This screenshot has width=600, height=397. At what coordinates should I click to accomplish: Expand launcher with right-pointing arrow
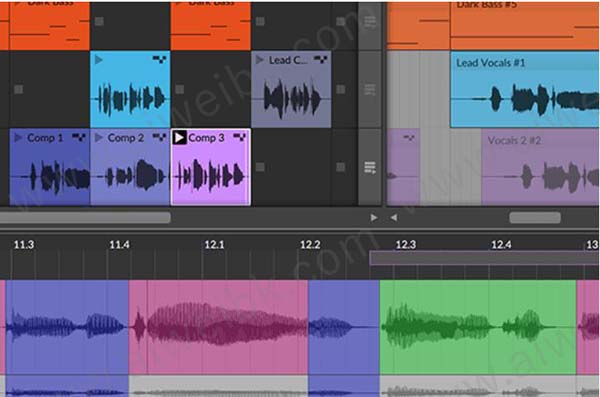pos(374,218)
